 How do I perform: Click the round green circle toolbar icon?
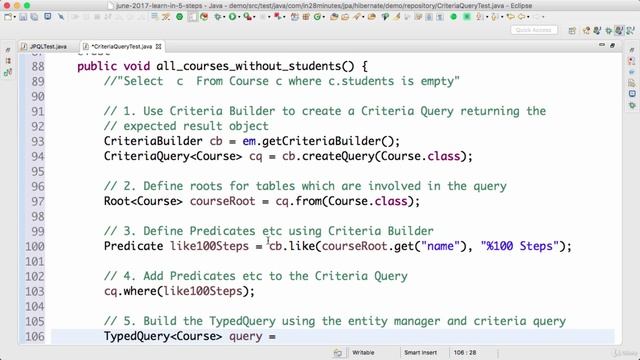[x=453, y=17]
